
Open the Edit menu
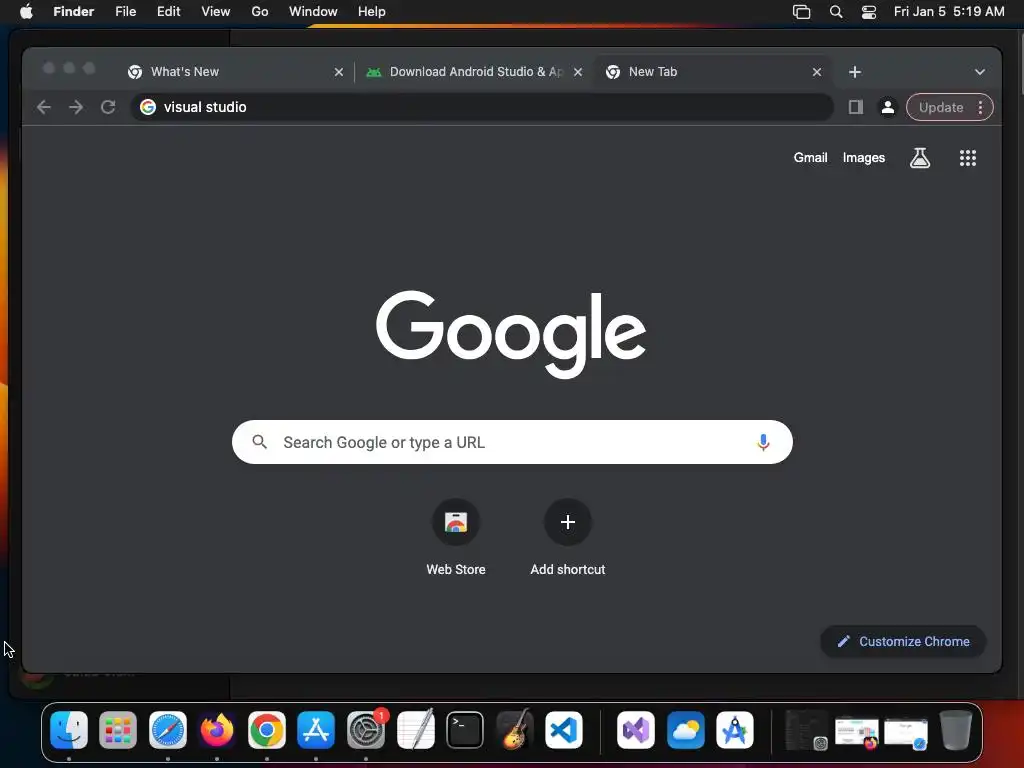pyautogui.click(x=168, y=11)
